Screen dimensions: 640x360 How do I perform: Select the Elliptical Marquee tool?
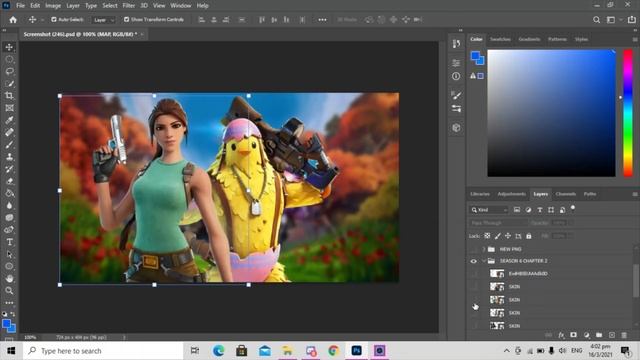(9, 59)
